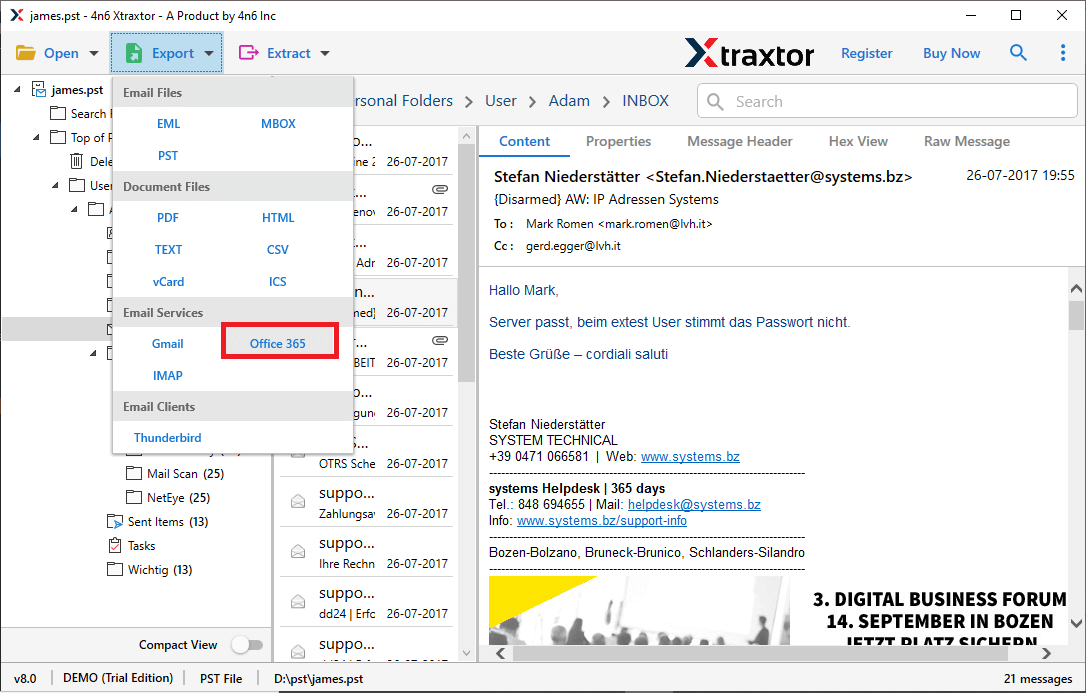Click the green Export file icon
The image size is (1086, 693).
[134, 53]
